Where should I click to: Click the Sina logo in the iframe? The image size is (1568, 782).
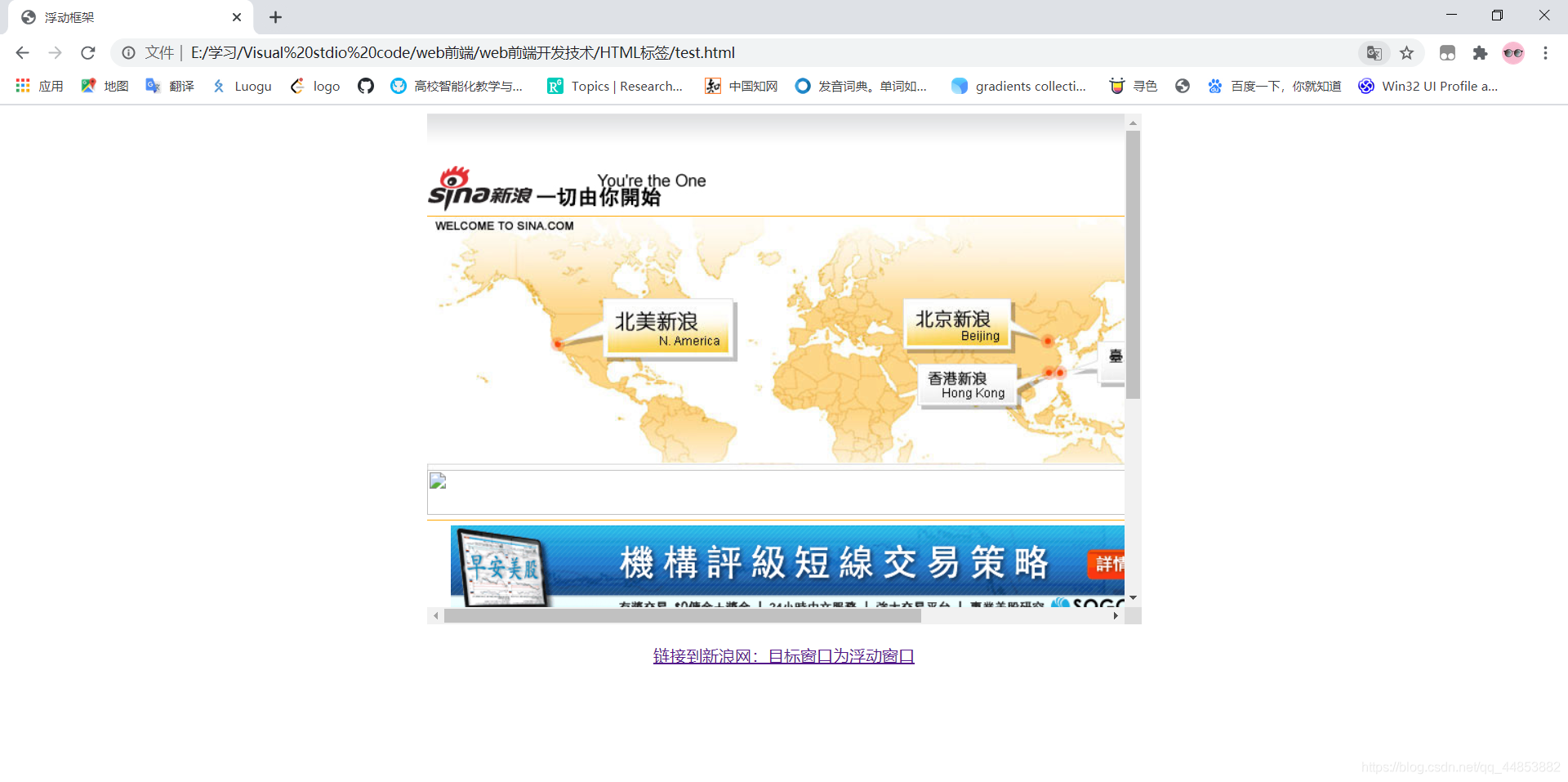(x=480, y=188)
